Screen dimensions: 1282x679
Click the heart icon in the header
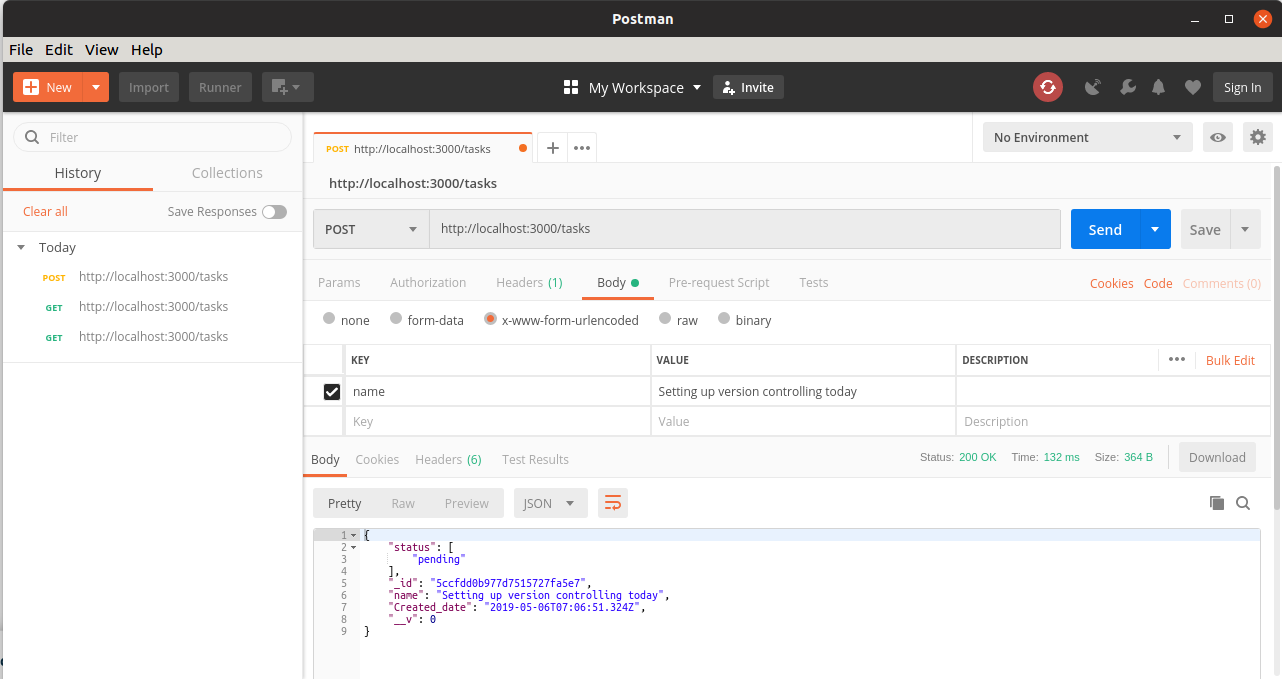(1192, 87)
